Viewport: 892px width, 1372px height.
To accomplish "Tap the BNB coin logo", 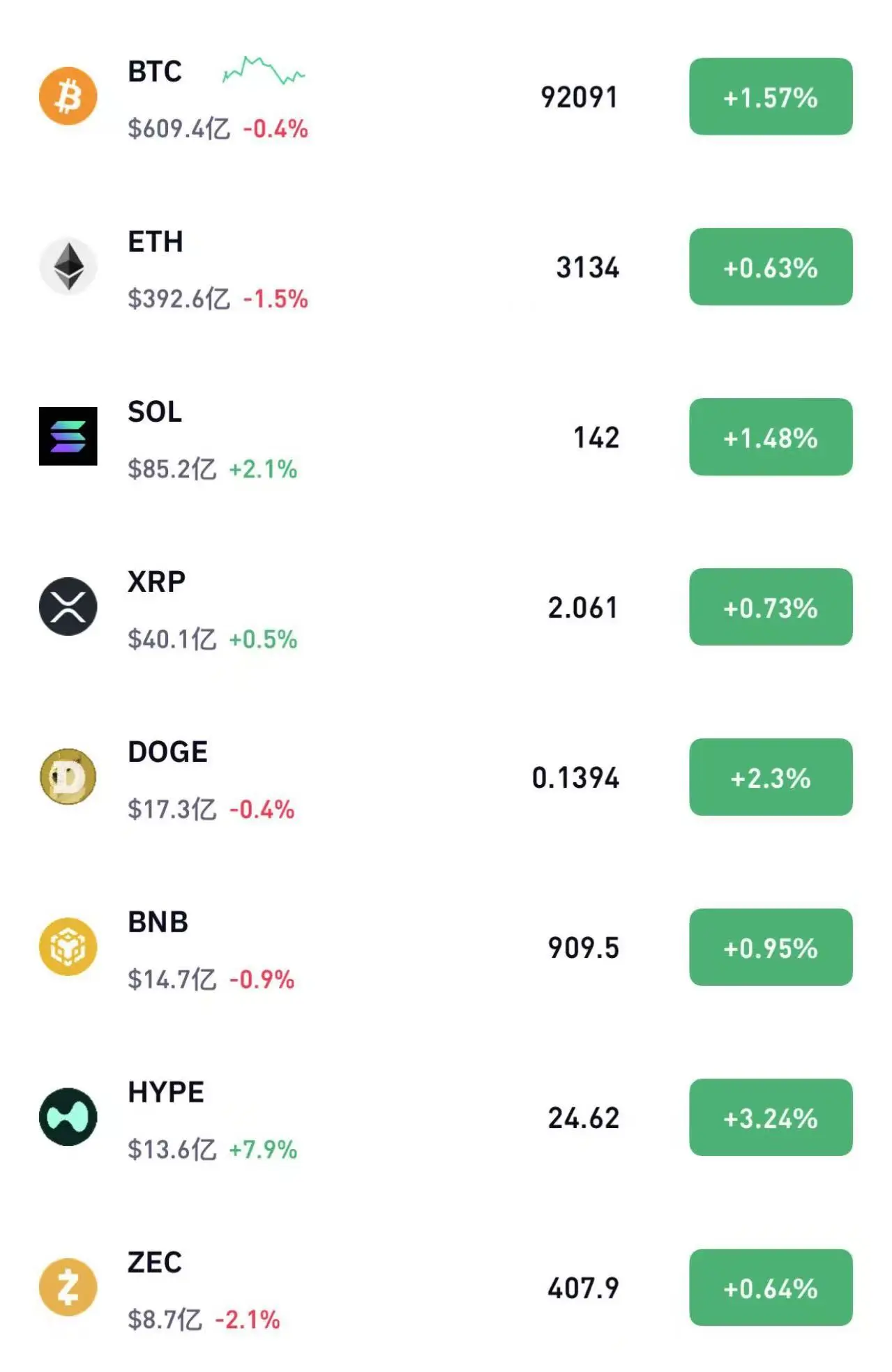I will (68, 947).
